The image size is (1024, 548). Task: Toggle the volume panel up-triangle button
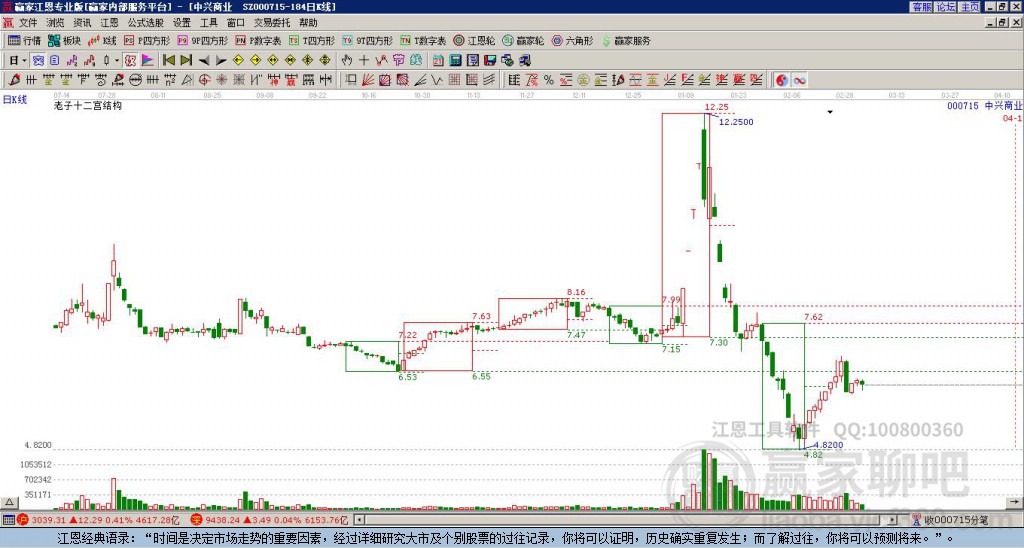pos(8,502)
